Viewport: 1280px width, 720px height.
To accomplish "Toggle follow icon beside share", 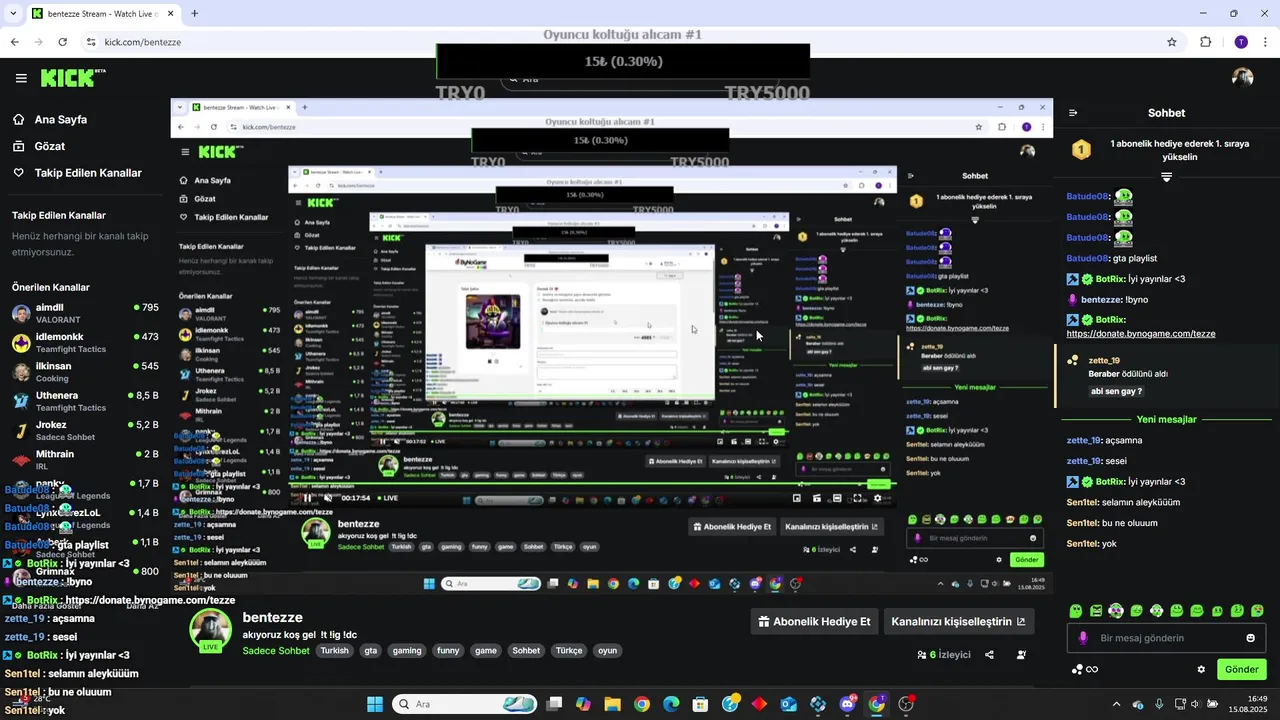I will 1021,655.
